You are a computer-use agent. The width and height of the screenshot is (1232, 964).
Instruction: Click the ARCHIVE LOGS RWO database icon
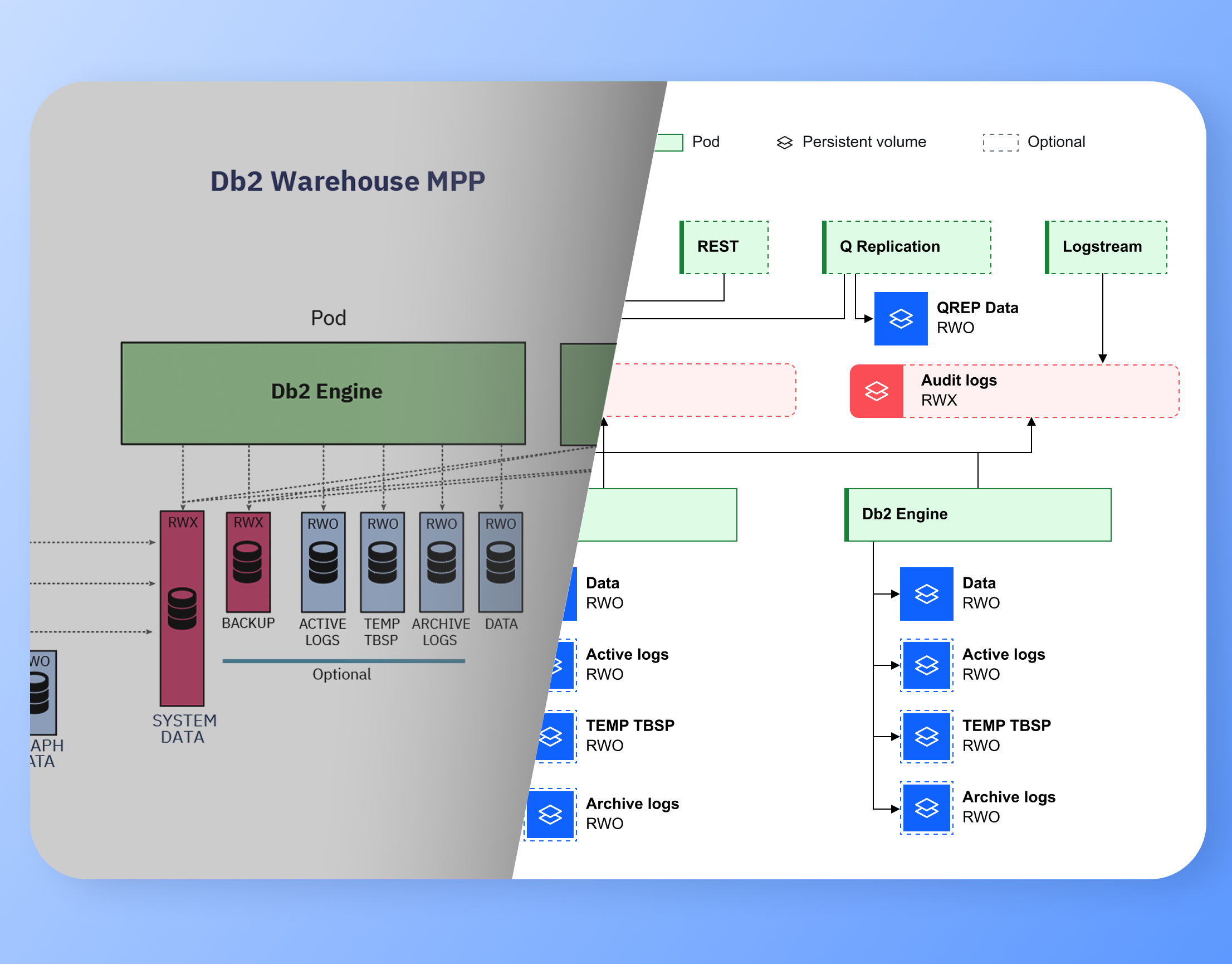coord(441,562)
